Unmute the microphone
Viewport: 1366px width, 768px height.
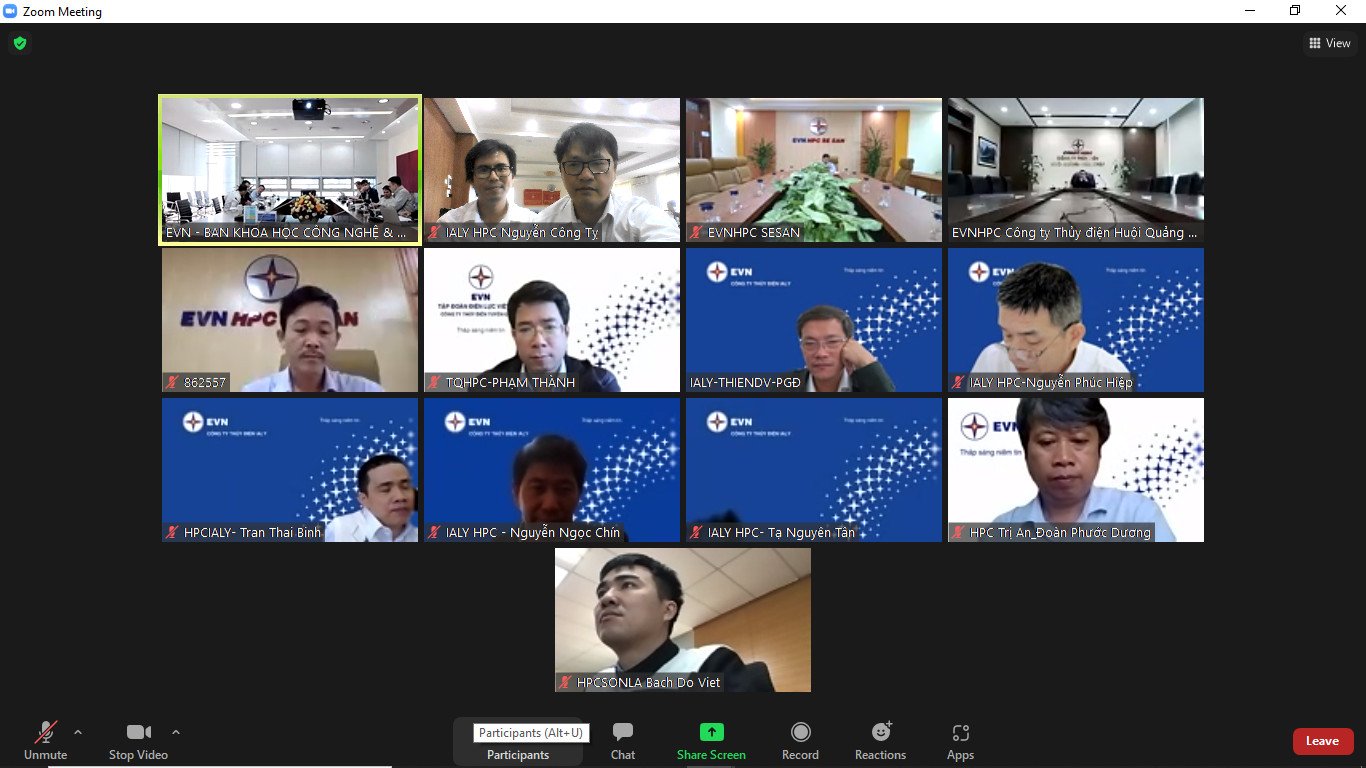coord(45,741)
